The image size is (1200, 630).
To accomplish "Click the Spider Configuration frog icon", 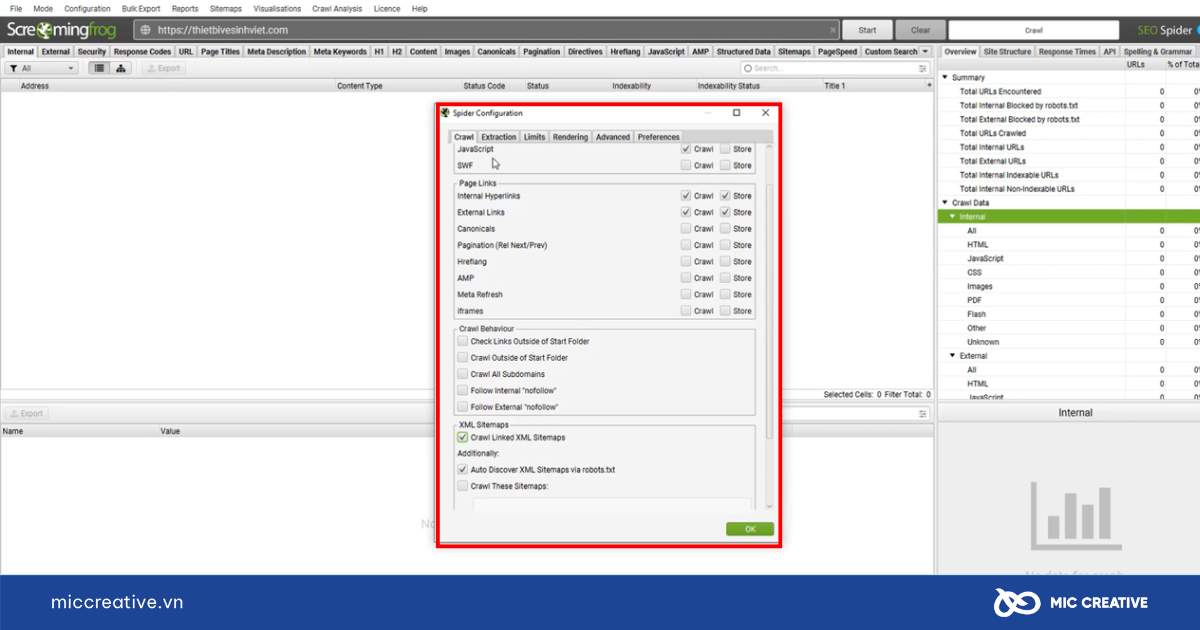I will point(445,113).
